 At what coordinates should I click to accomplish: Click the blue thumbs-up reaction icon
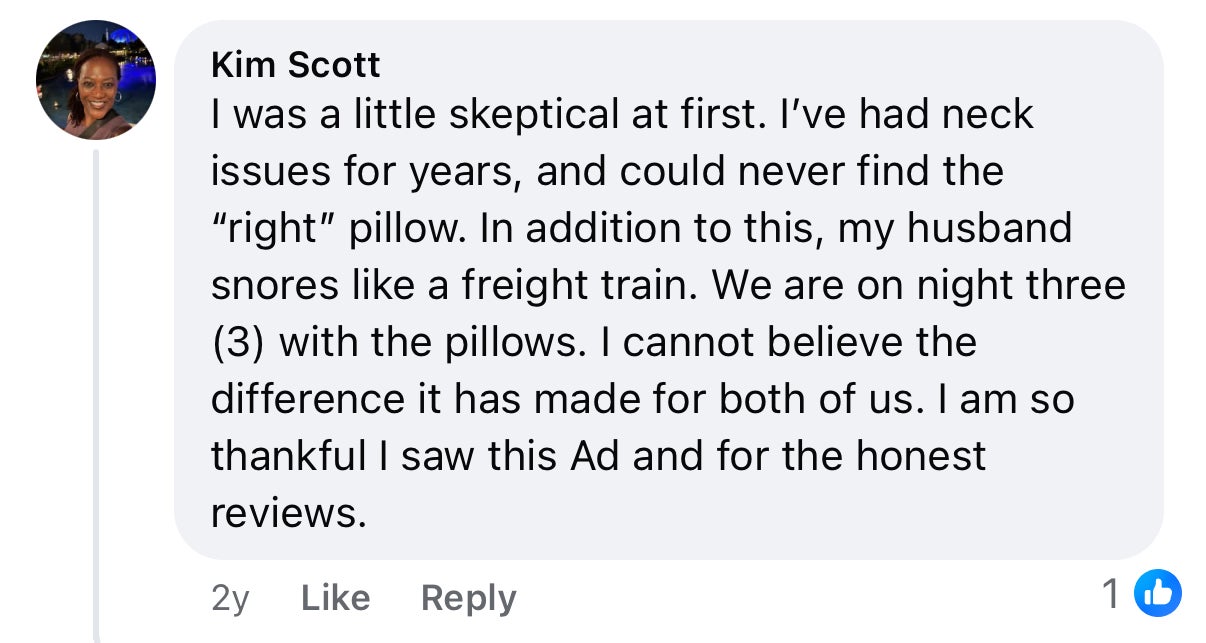click(1157, 595)
